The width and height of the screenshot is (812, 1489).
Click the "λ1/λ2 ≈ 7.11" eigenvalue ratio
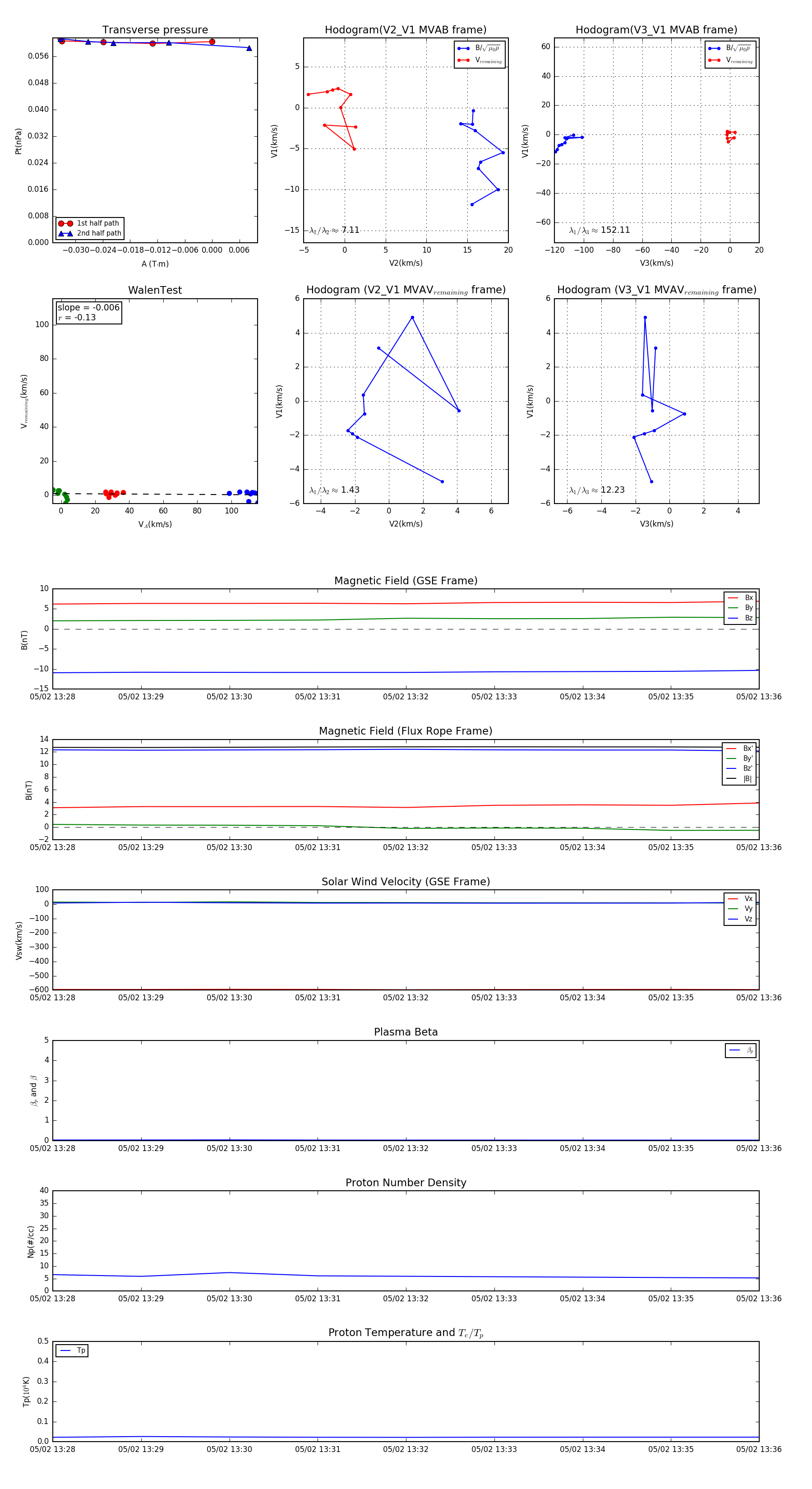334,230
